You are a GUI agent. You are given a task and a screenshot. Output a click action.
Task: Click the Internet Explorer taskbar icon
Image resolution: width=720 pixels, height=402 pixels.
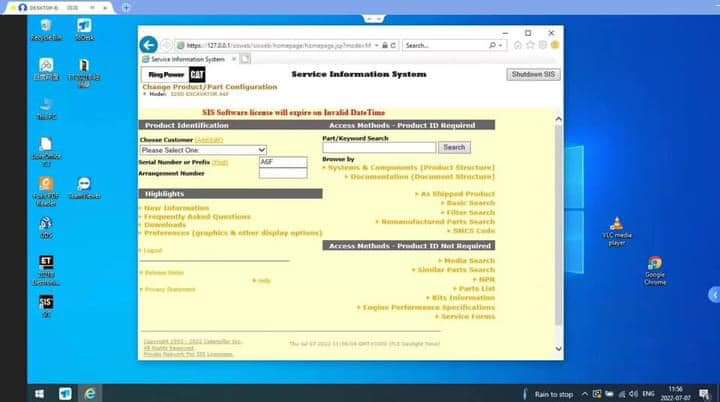tap(91, 393)
